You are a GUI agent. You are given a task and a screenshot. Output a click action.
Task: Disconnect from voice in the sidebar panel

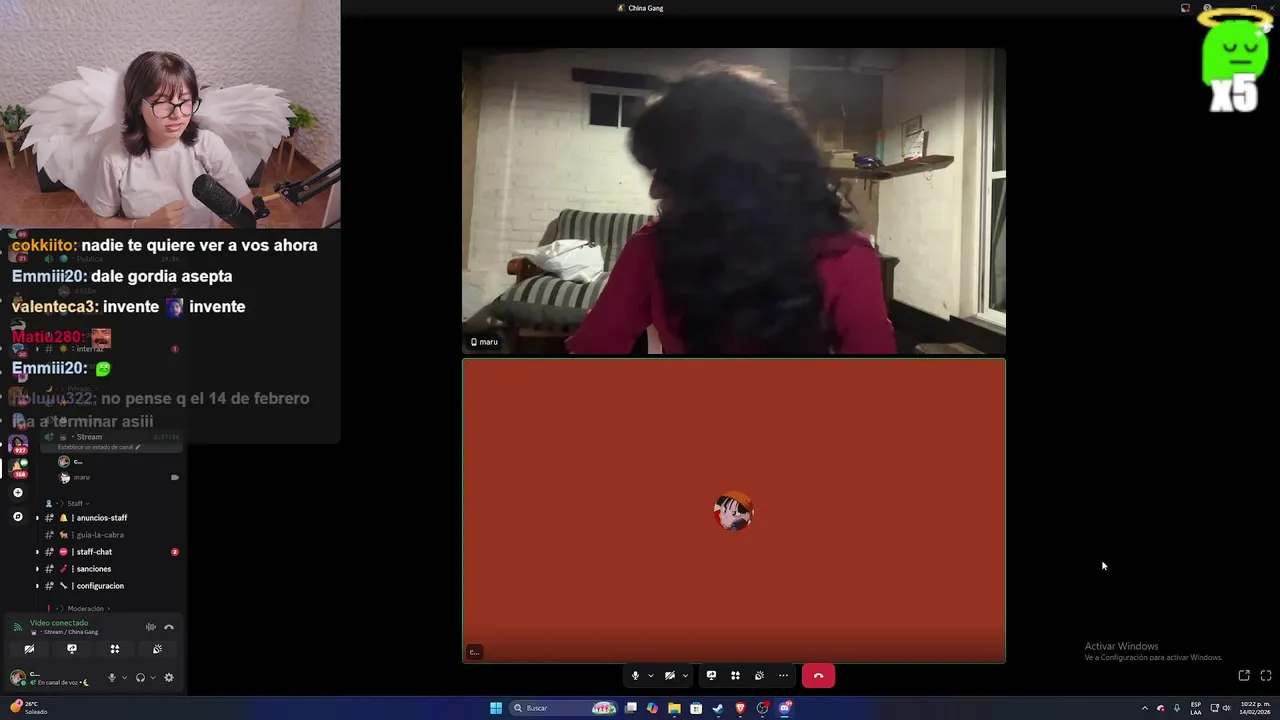click(169, 627)
